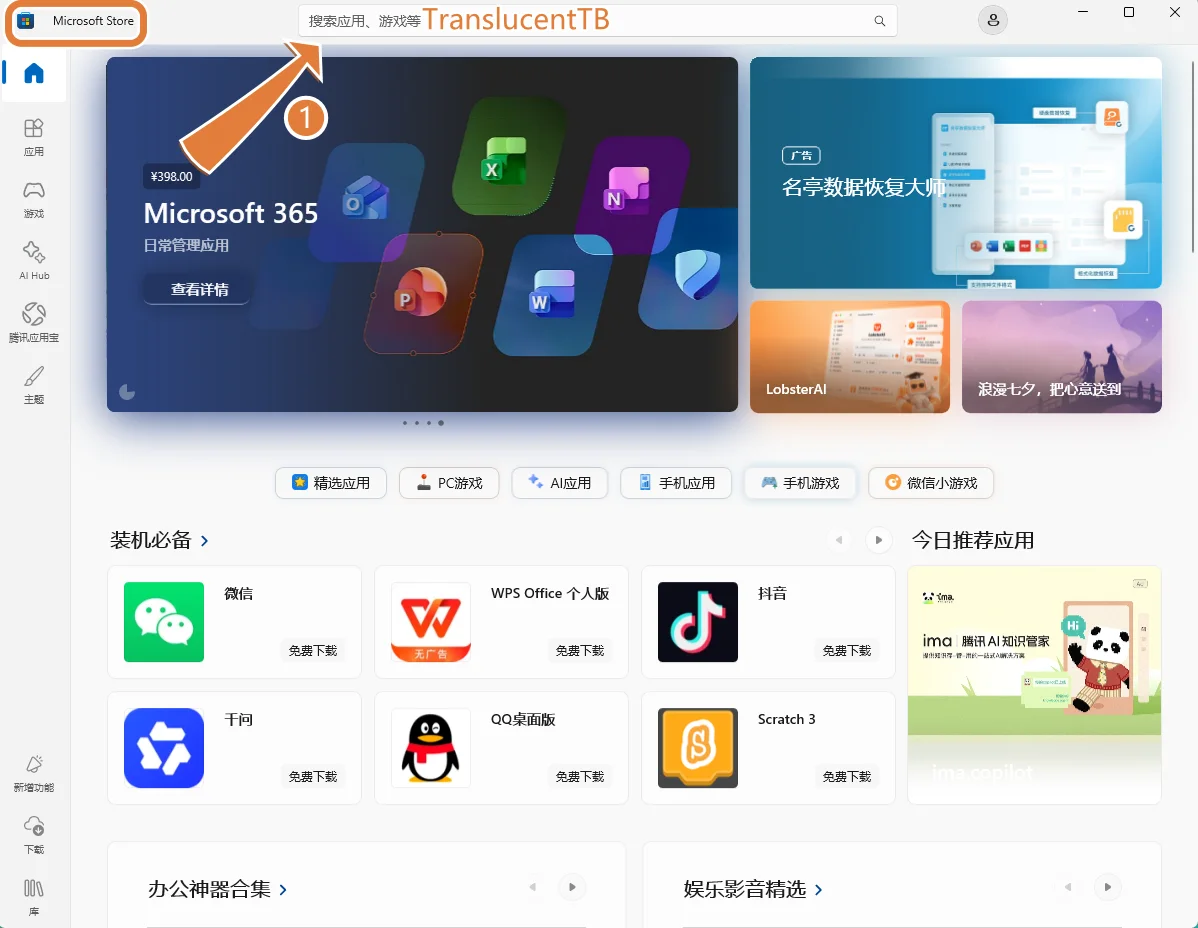Open the 游戏 section in sidebar
The height and width of the screenshot is (928, 1198).
[34, 199]
